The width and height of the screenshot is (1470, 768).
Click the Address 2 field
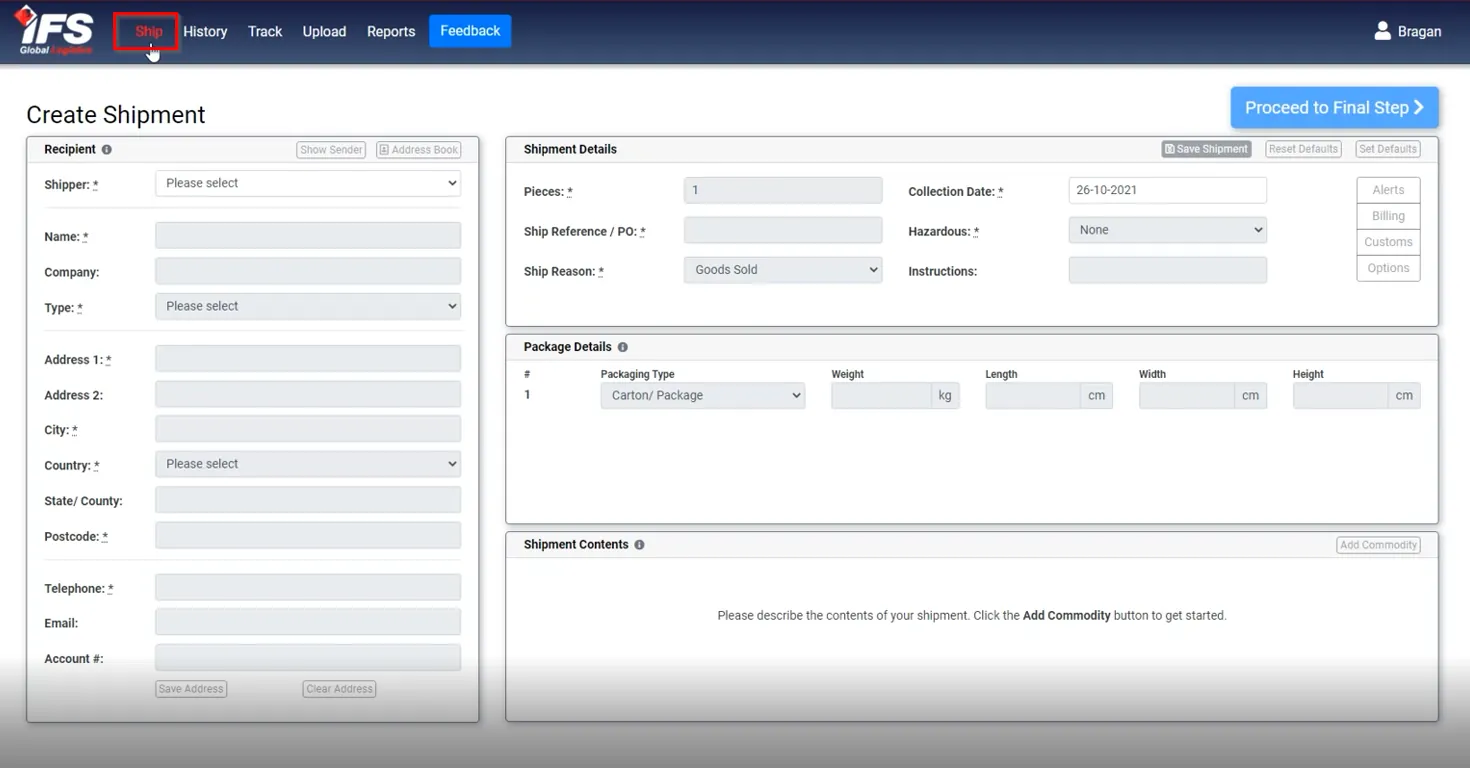[x=308, y=394]
